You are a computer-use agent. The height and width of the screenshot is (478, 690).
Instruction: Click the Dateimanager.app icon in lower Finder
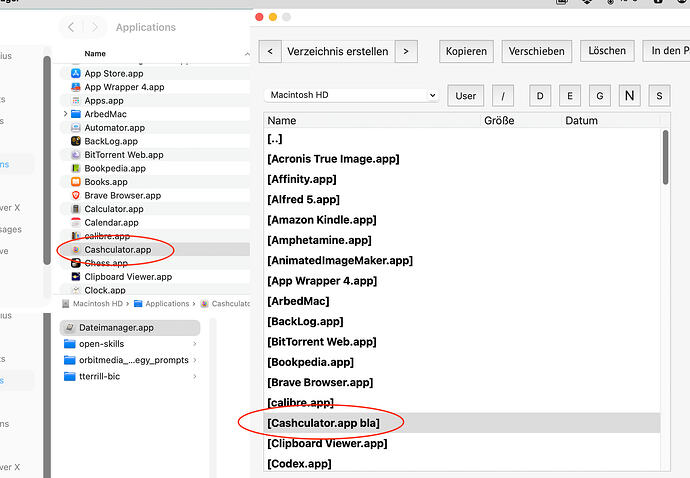pyautogui.click(x=69, y=327)
